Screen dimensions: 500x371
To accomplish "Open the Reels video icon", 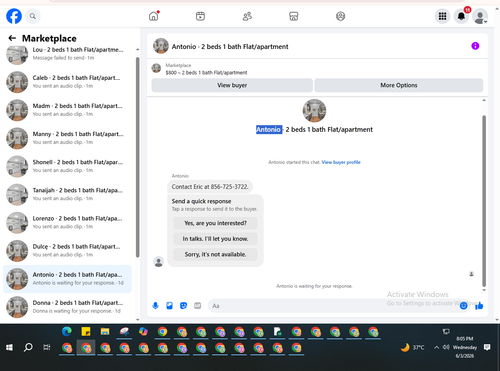I will (x=200, y=16).
